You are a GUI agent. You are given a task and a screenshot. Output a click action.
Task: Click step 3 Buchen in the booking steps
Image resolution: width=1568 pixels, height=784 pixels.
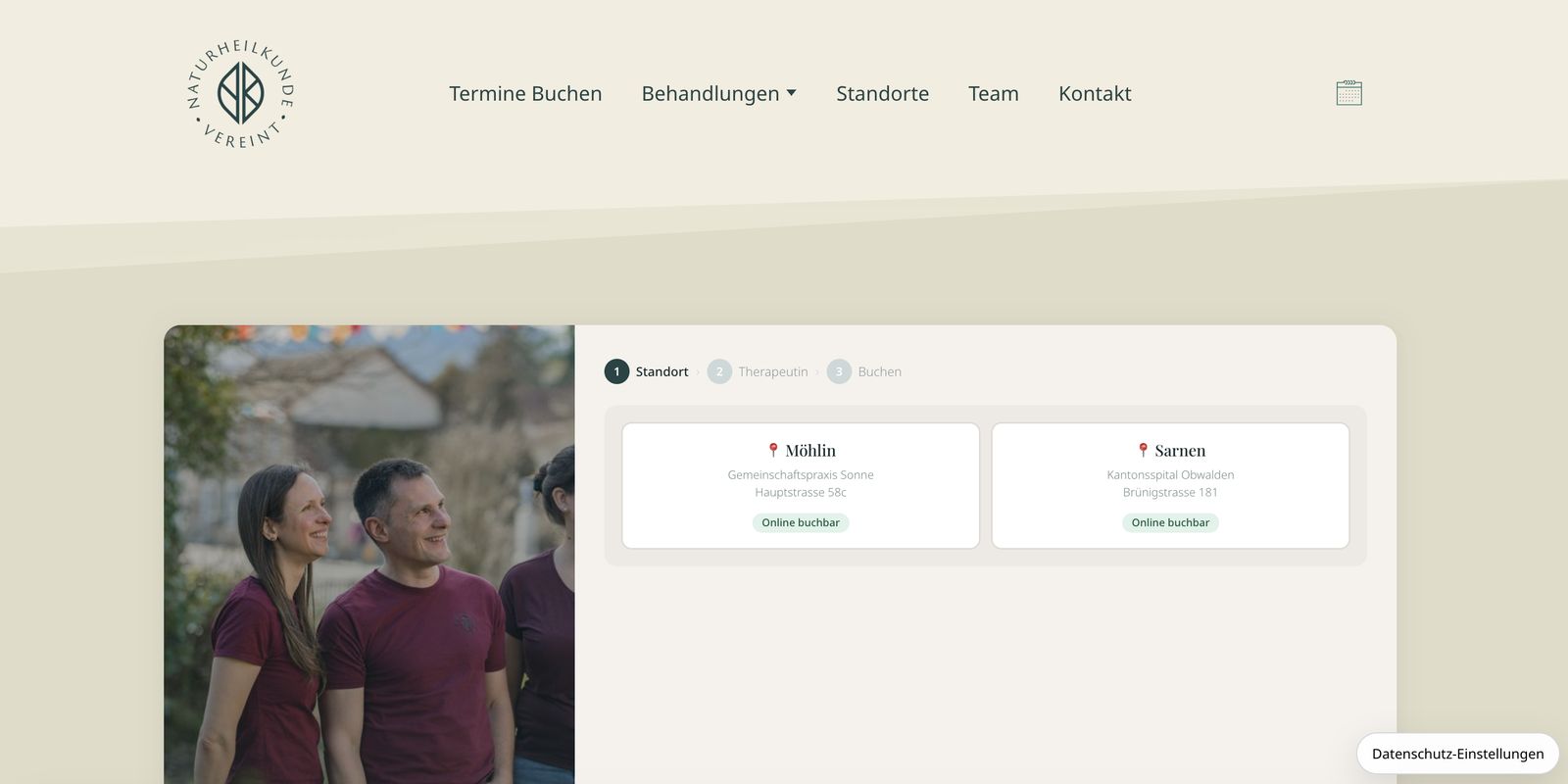(x=864, y=371)
